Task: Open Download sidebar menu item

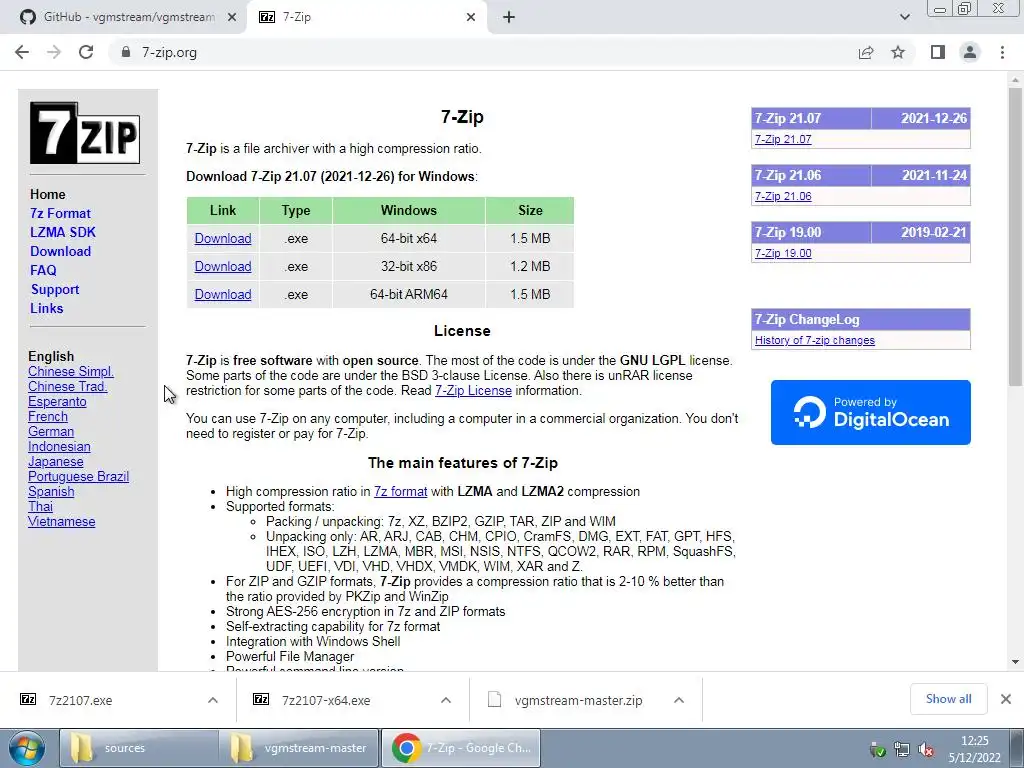Action: [x=60, y=251]
